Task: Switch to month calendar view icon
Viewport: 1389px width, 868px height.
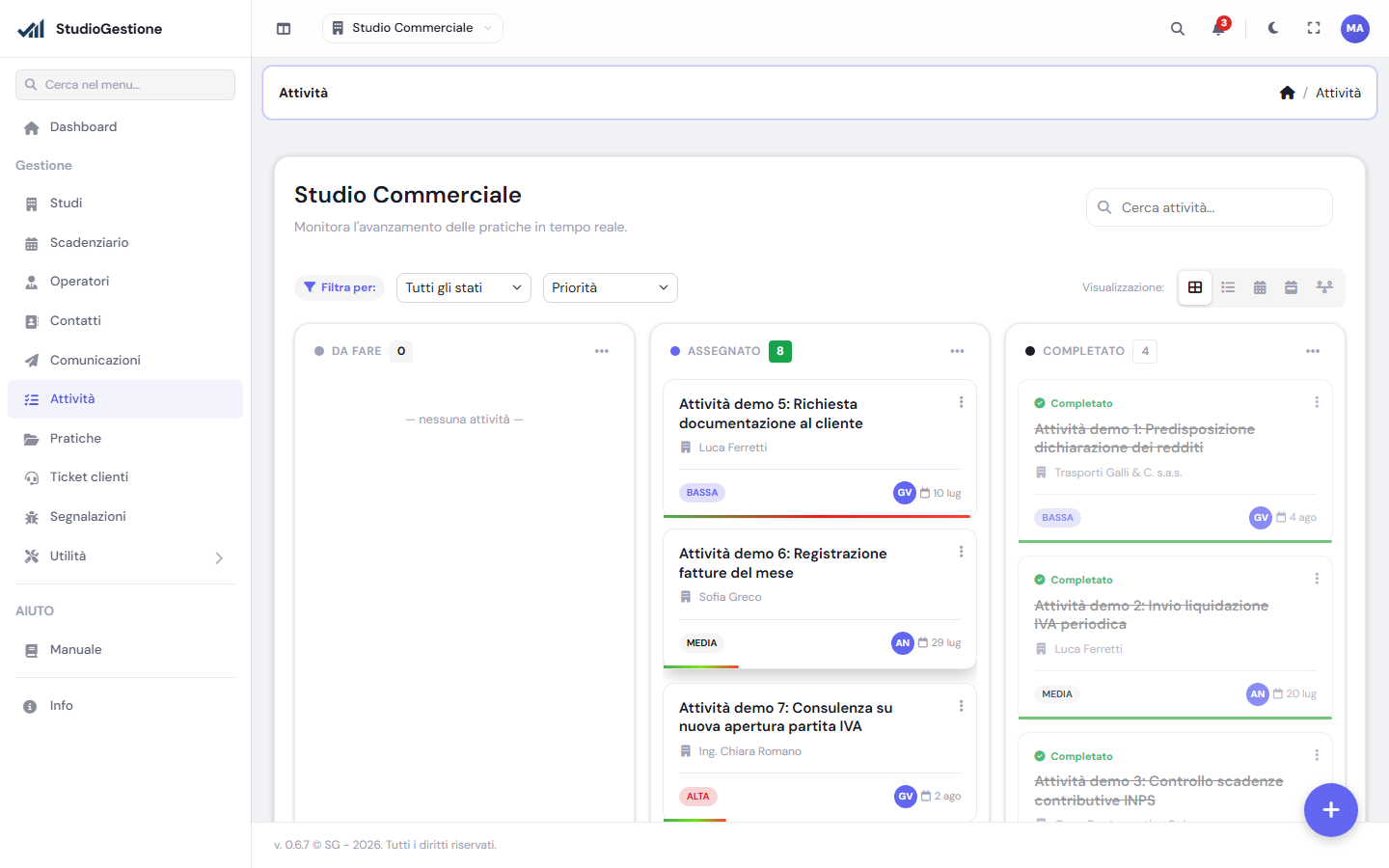Action: click(x=1260, y=287)
